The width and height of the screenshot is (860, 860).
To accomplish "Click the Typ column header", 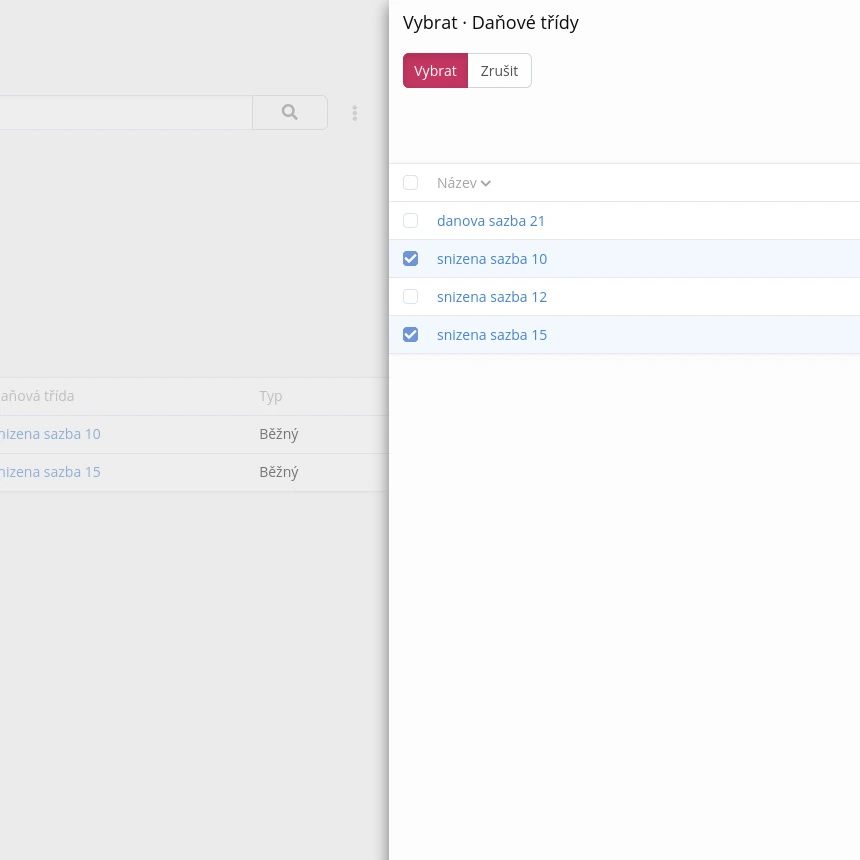I will (x=271, y=397).
